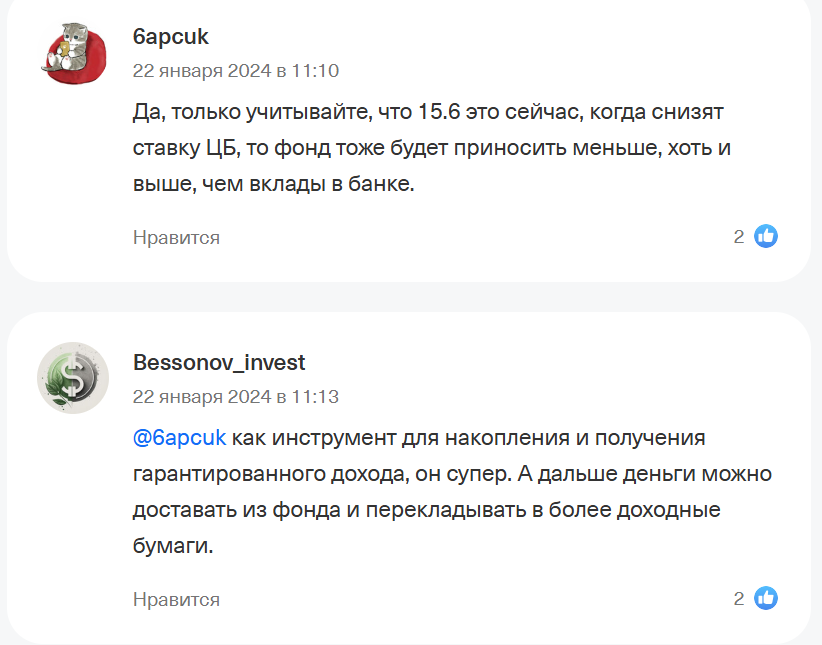Open 6apcuk's profile via the username

click(x=171, y=36)
